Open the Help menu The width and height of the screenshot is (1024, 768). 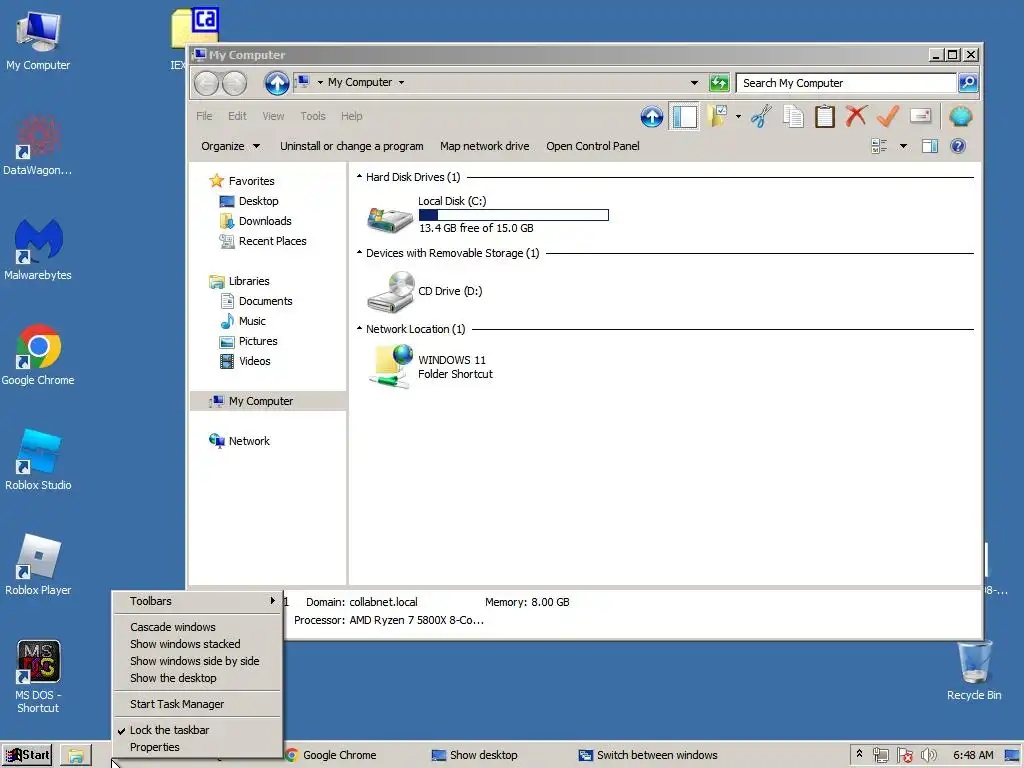351,116
